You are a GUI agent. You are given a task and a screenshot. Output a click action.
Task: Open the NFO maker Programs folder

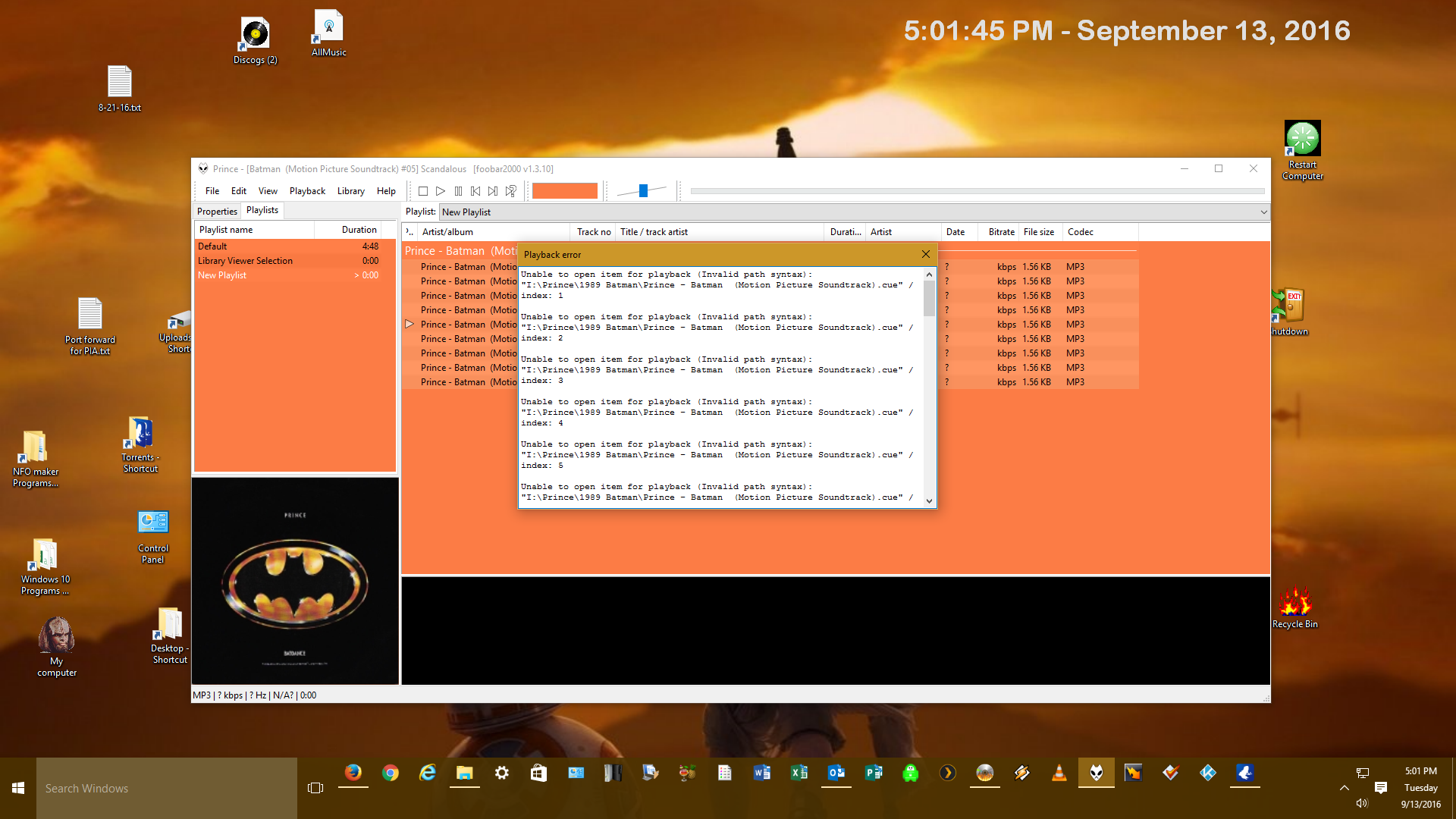[36, 459]
